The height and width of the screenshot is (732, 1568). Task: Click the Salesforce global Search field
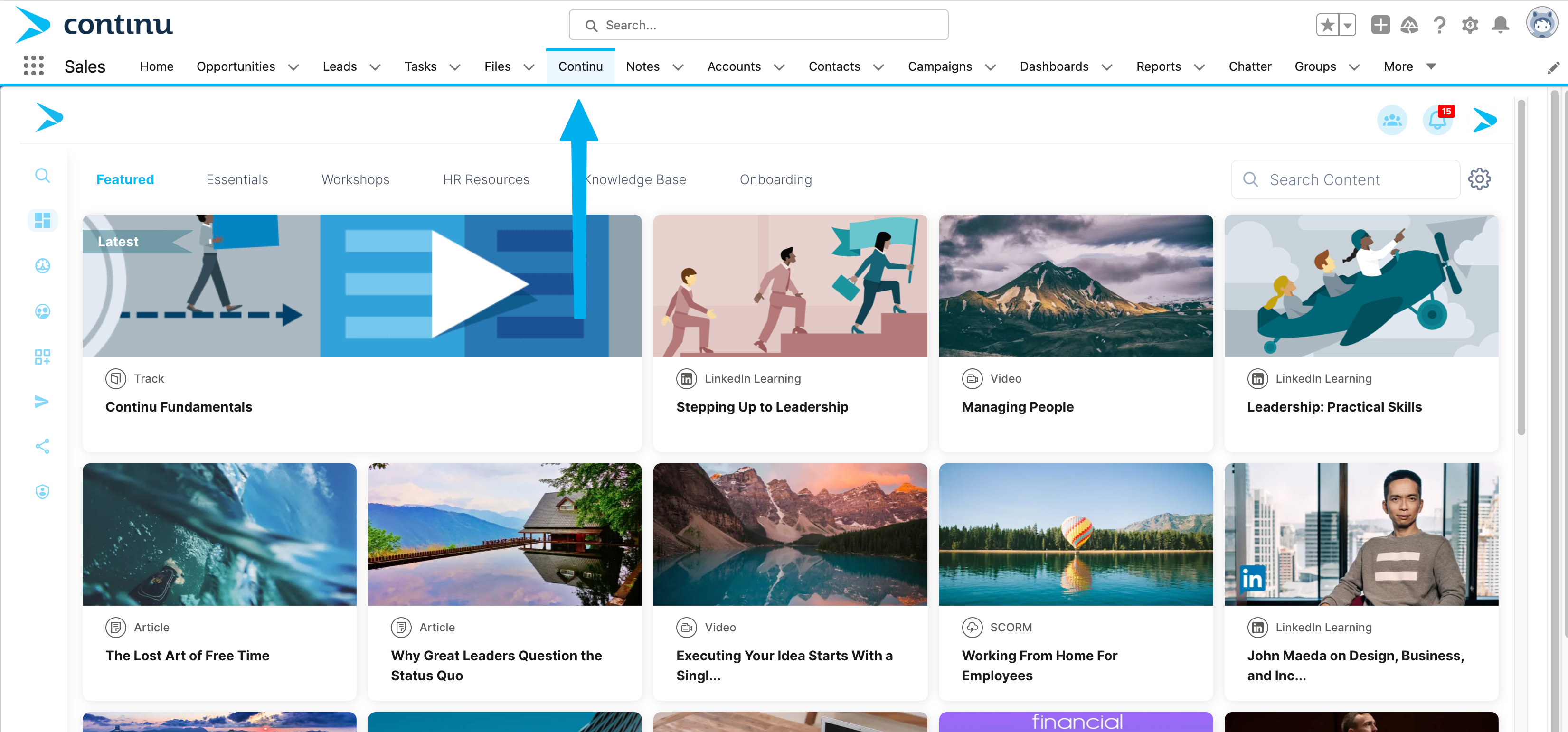coord(758,25)
